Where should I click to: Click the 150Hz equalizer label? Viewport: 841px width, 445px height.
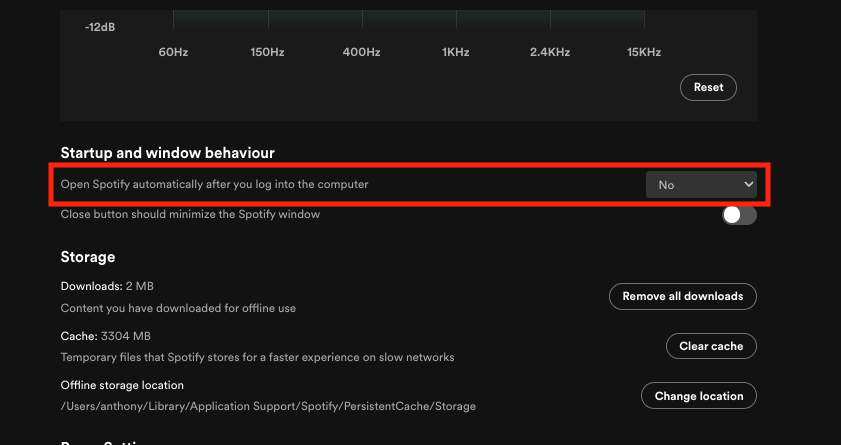(x=267, y=52)
